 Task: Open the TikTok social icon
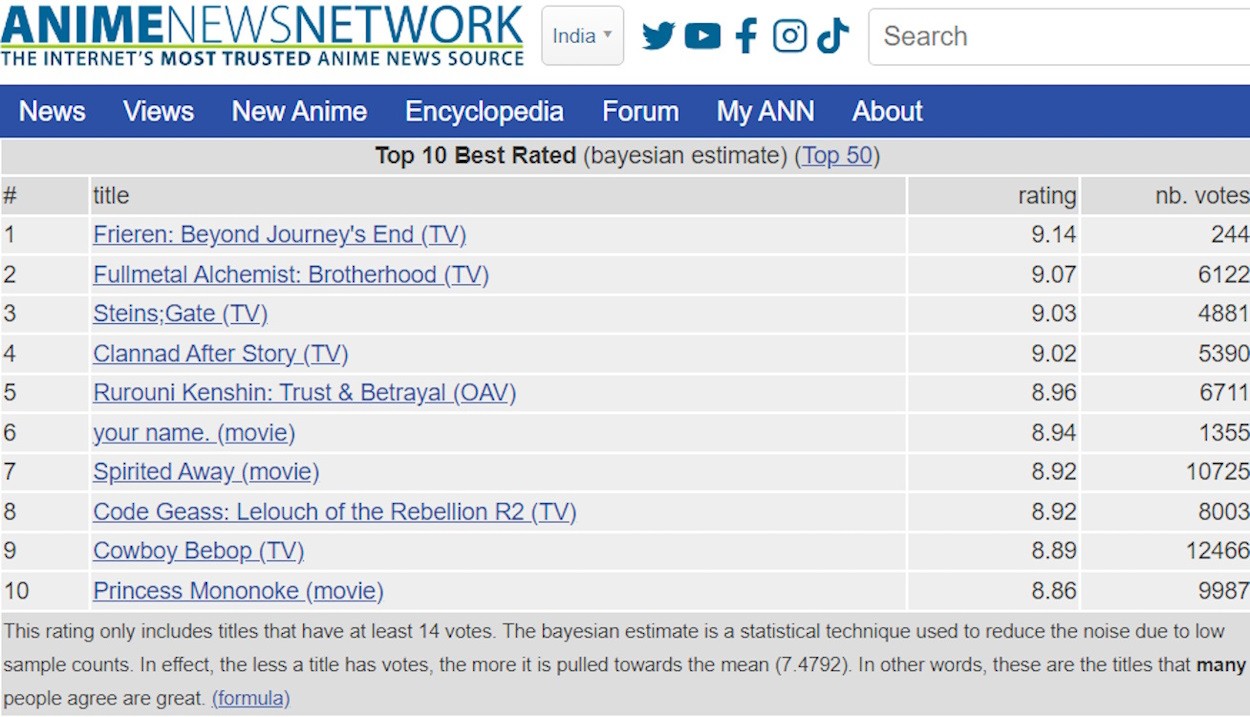click(x=833, y=36)
